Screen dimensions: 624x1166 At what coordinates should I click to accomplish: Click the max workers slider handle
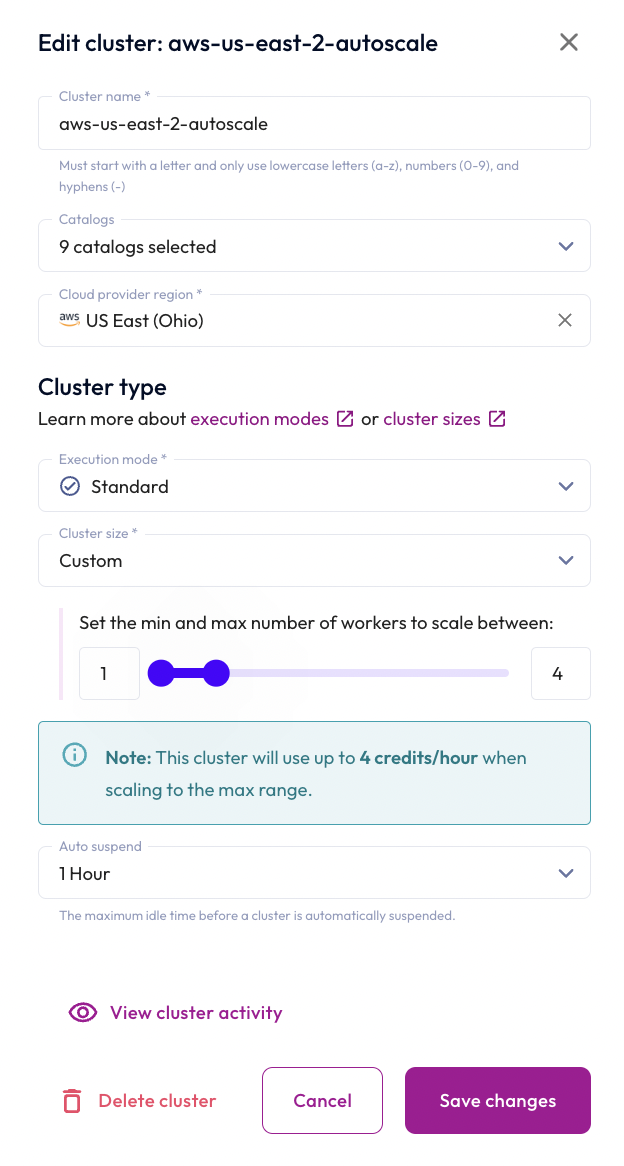pos(216,674)
